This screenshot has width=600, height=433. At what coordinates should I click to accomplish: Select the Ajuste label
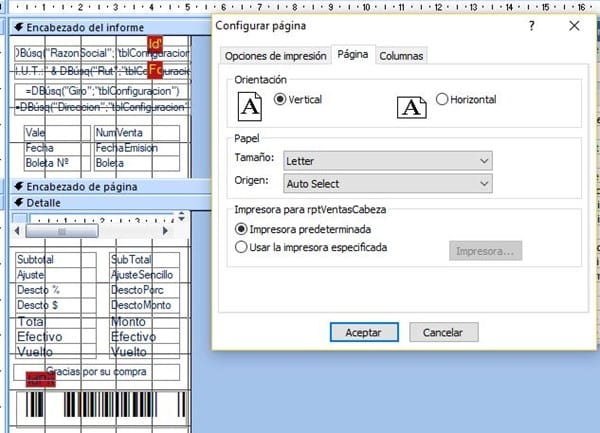tap(56, 275)
